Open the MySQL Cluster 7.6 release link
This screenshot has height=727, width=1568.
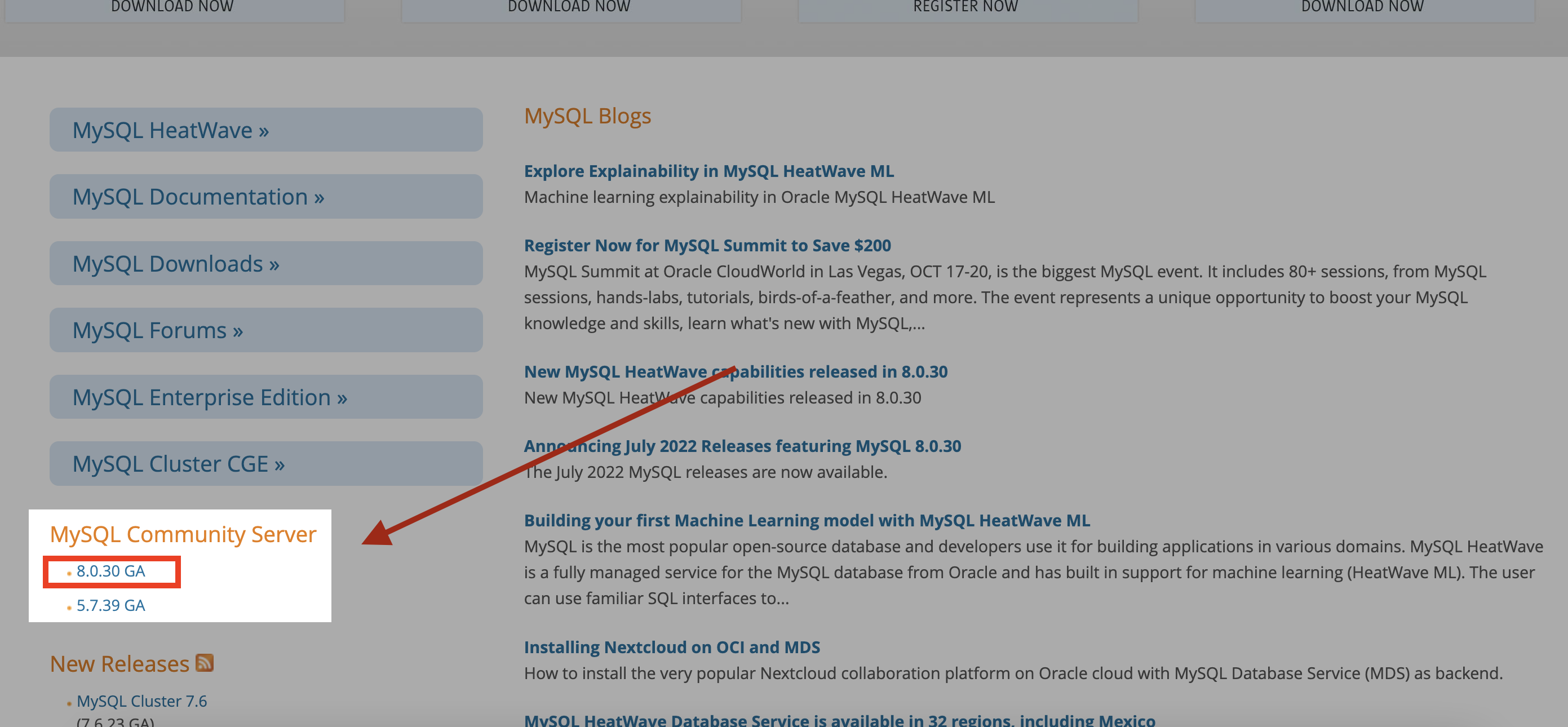point(142,701)
